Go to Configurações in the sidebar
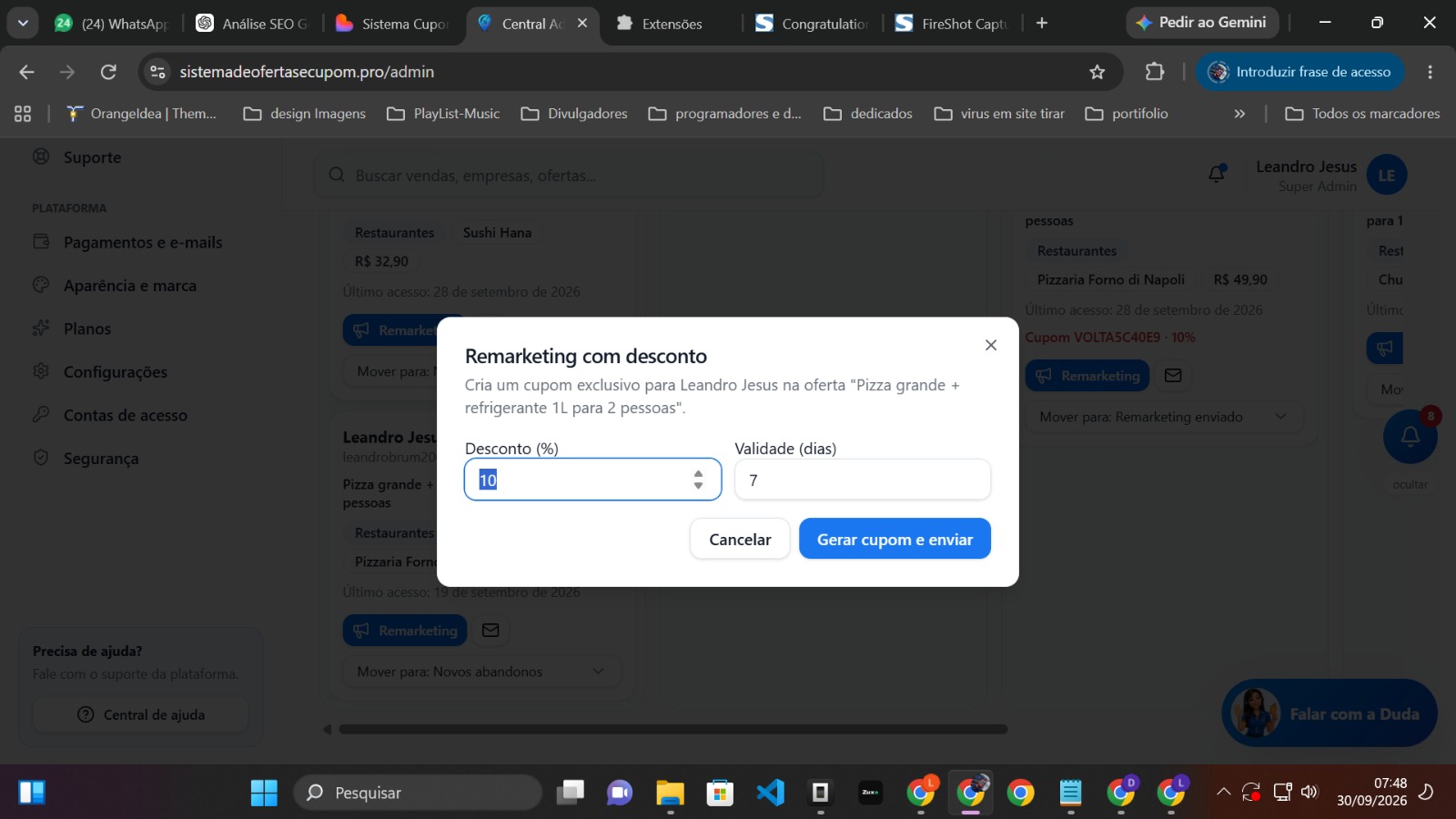Image resolution: width=1456 pixels, height=819 pixels. (x=116, y=372)
